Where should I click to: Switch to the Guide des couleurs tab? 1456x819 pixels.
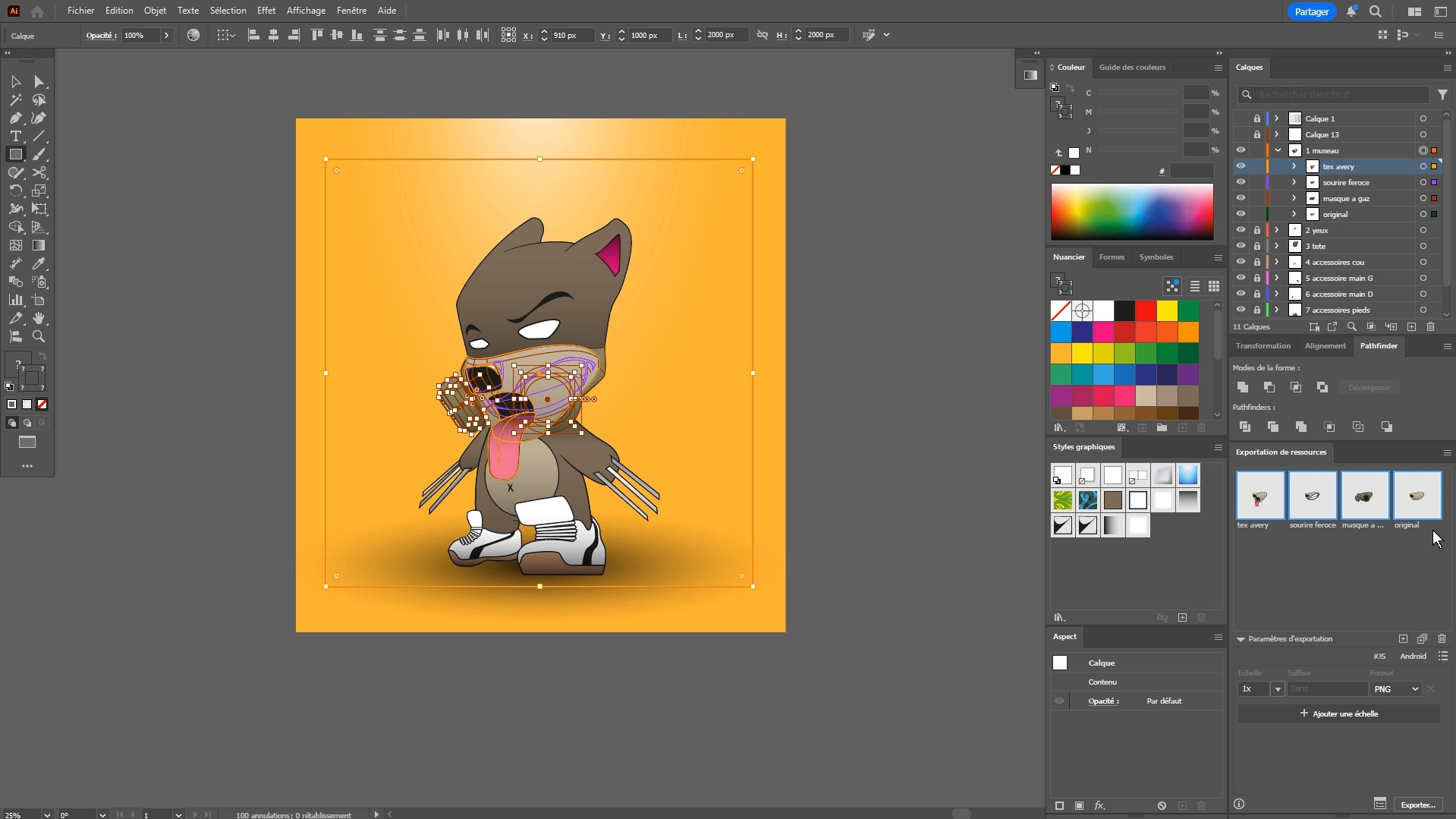point(1132,67)
